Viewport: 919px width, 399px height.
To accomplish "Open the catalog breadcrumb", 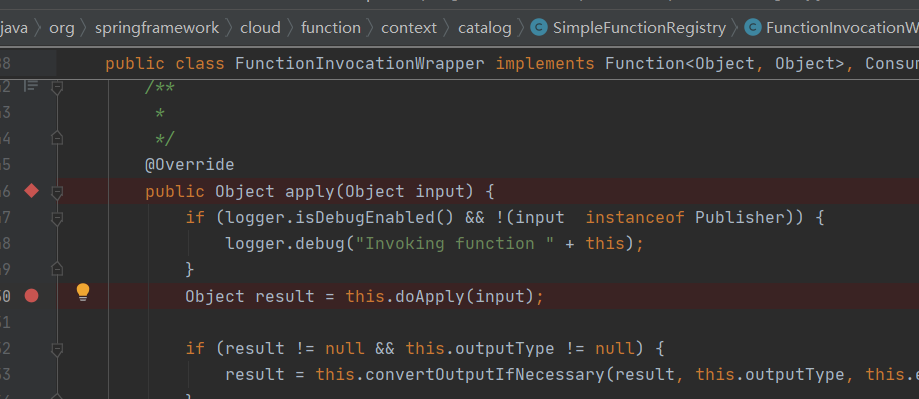I will pyautogui.click(x=485, y=28).
